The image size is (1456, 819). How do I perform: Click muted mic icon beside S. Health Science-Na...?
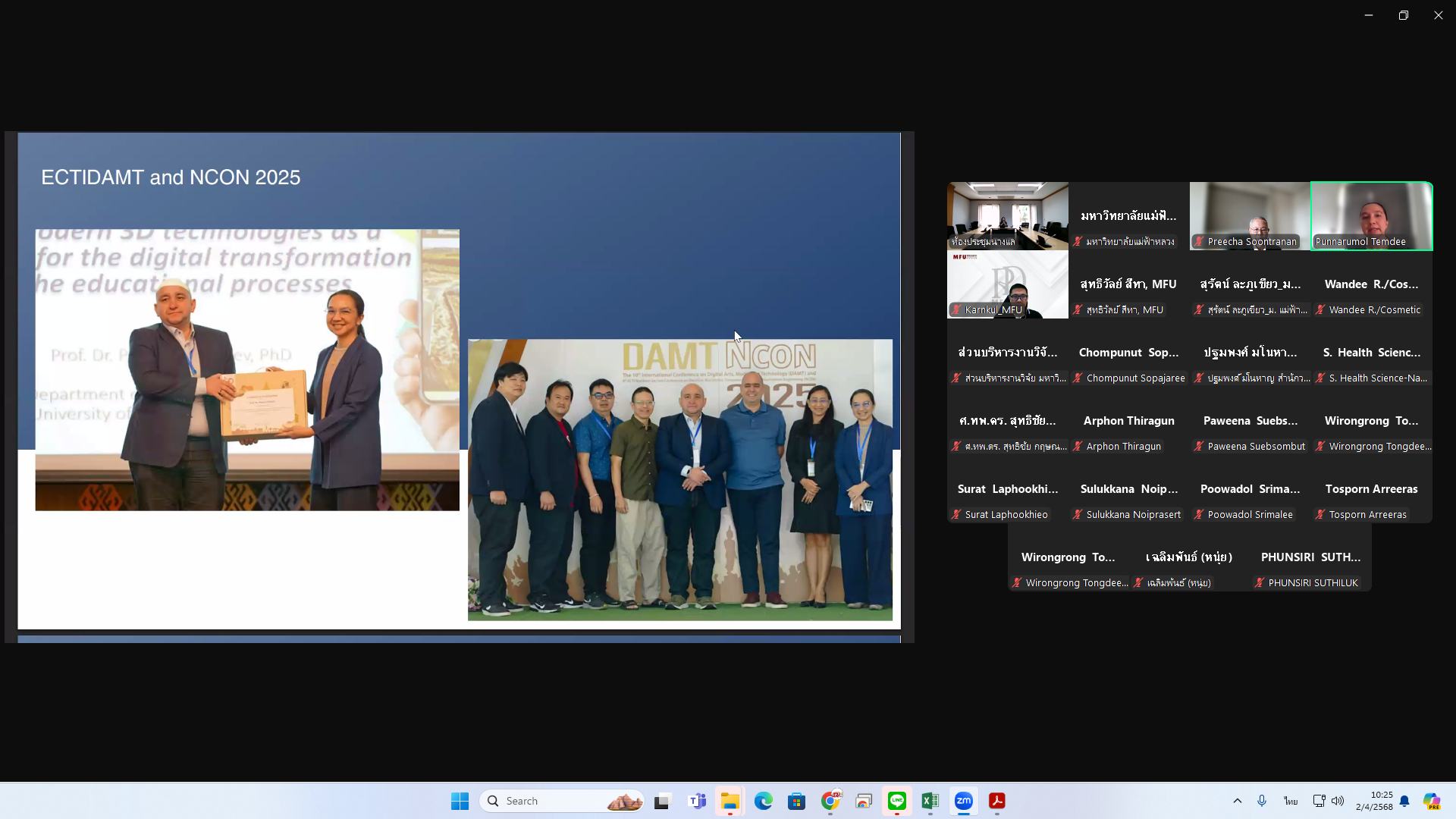(x=1320, y=378)
